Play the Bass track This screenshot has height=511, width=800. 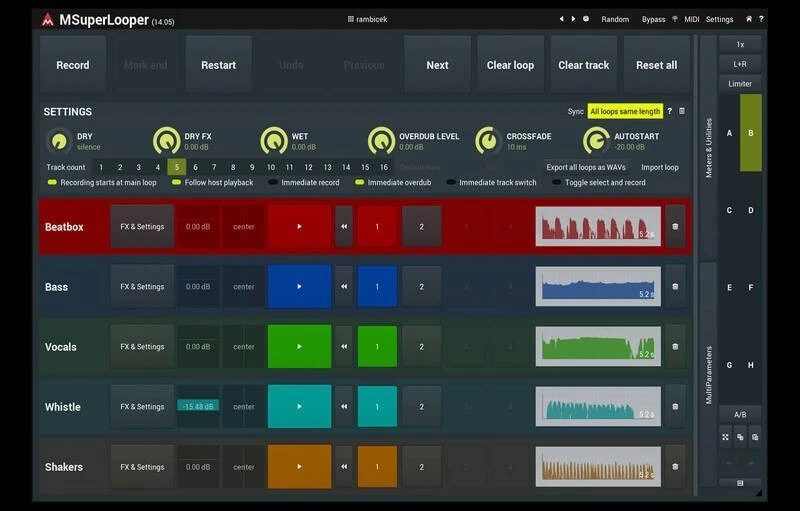(x=299, y=287)
